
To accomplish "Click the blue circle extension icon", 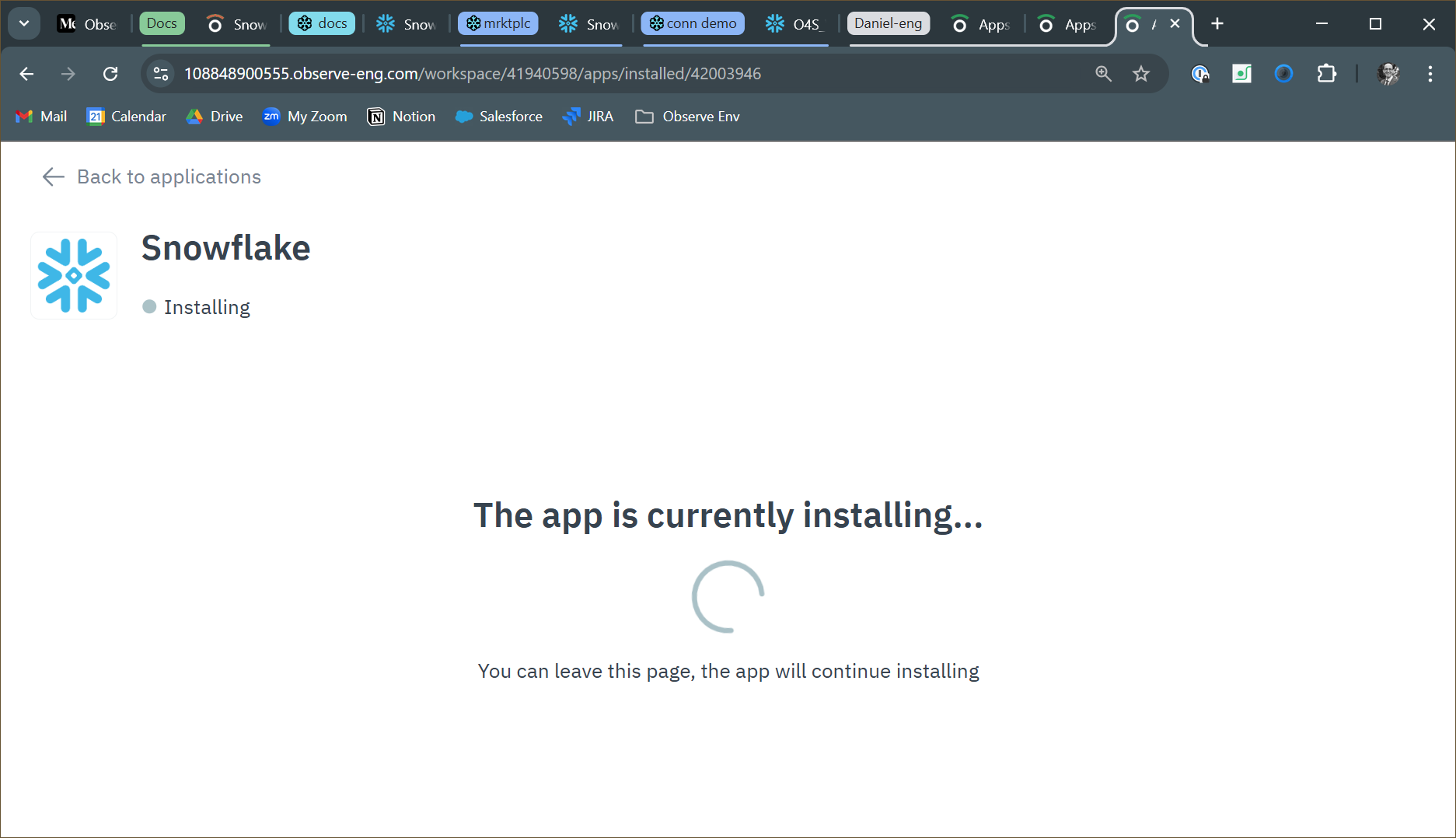I will click(1283, 74).
